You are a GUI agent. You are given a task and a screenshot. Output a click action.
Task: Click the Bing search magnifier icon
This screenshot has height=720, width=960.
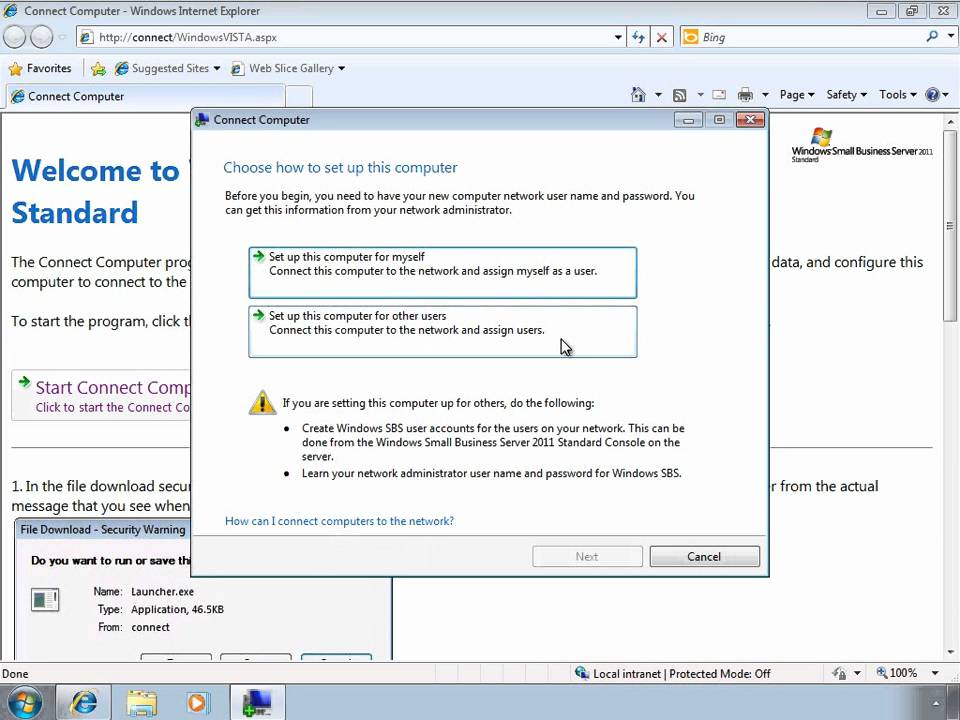click(x=932, y=37)
